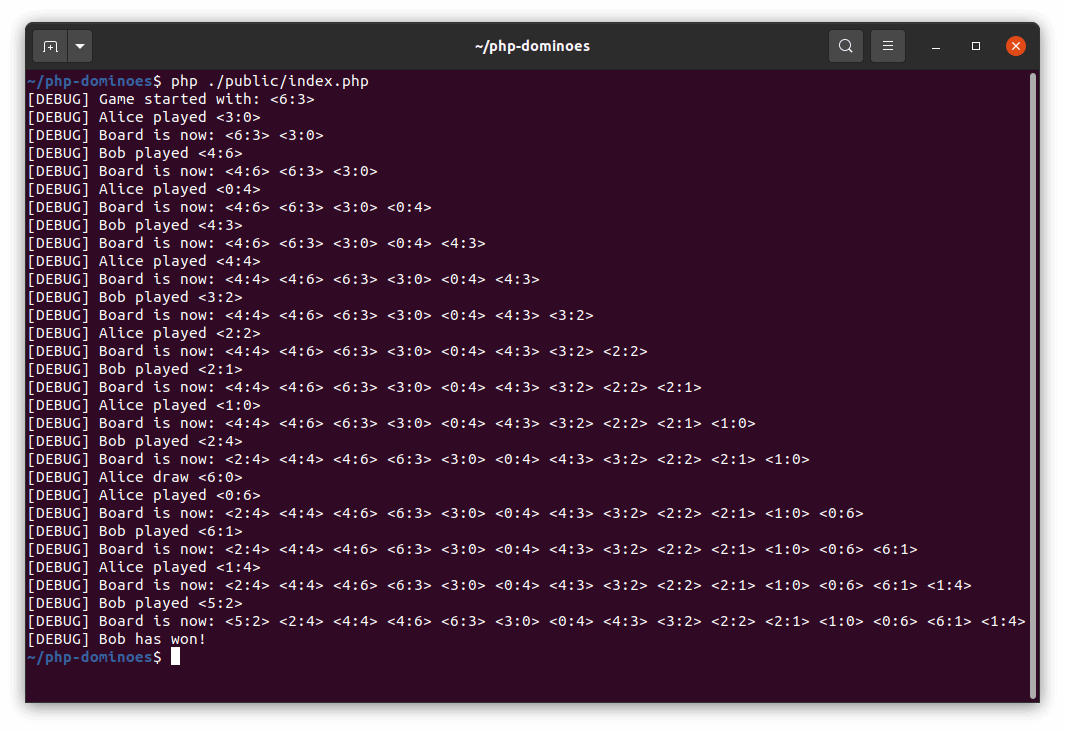The width and height of the screenshot is (1065, 731).
Task: Click 'Game started with: <6:3>' line
Action: [x=171, y=99]
